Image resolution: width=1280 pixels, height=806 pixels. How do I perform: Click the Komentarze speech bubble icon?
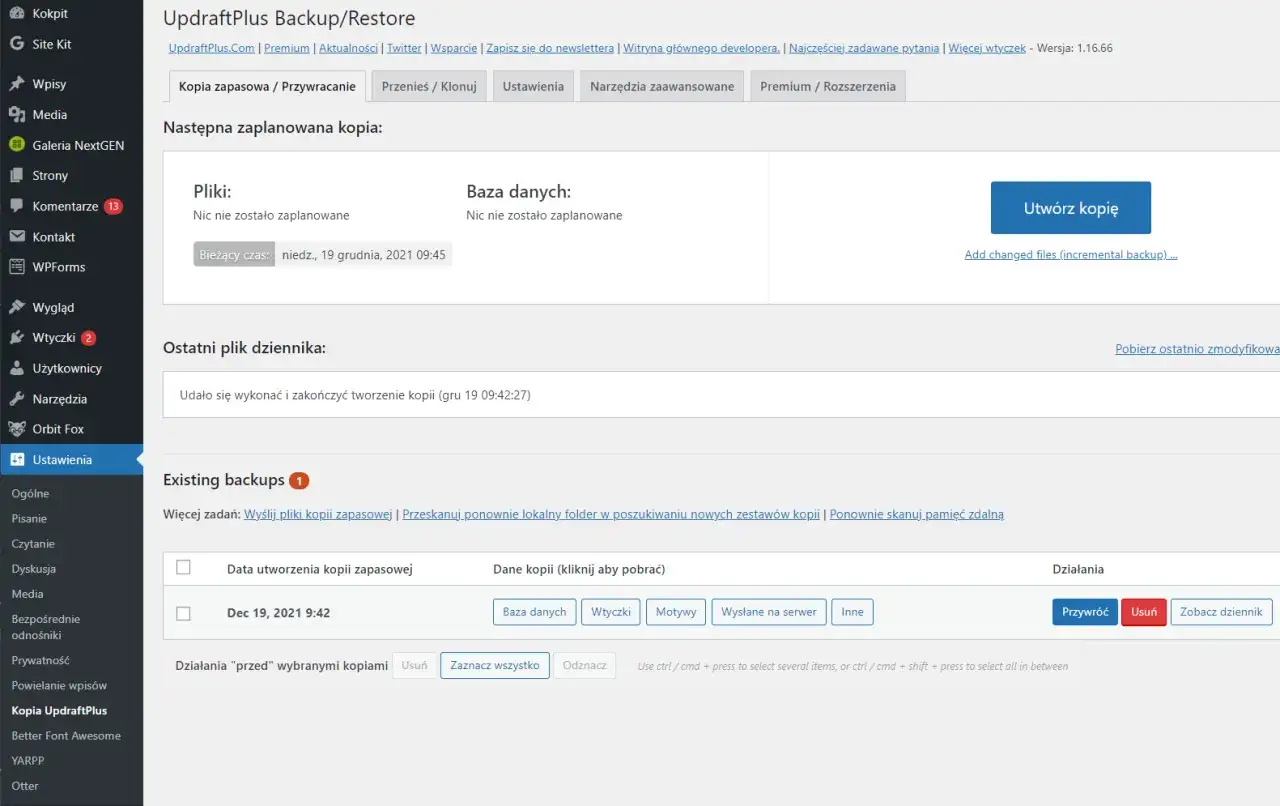pyautogui.click(x=16, y=206)
